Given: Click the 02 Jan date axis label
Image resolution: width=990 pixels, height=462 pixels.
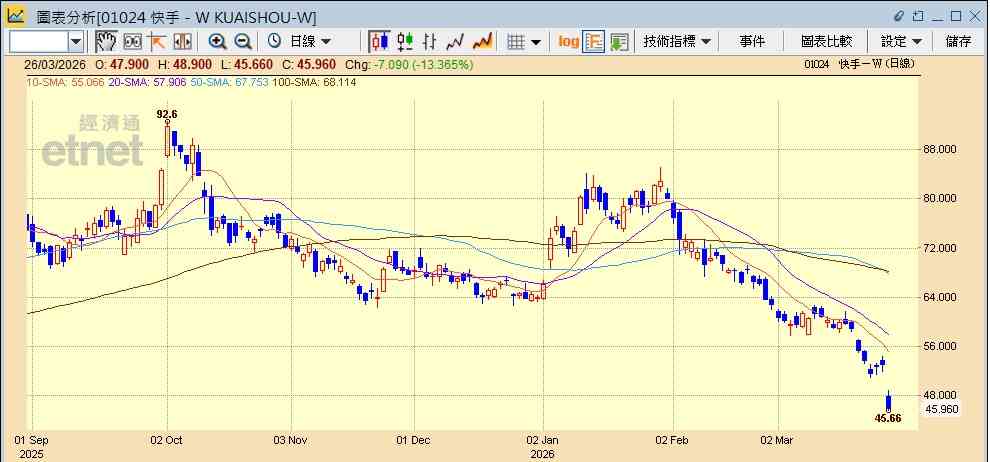Looking at the screenshot, I should point(543,440).
